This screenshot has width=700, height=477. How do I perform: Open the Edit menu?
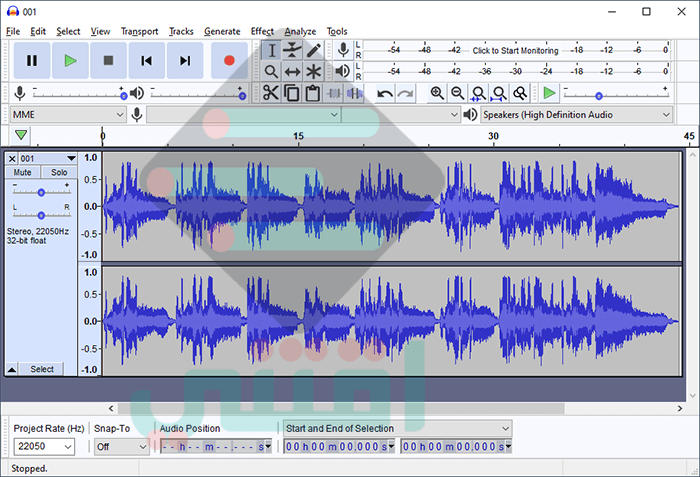coord(38,31)
